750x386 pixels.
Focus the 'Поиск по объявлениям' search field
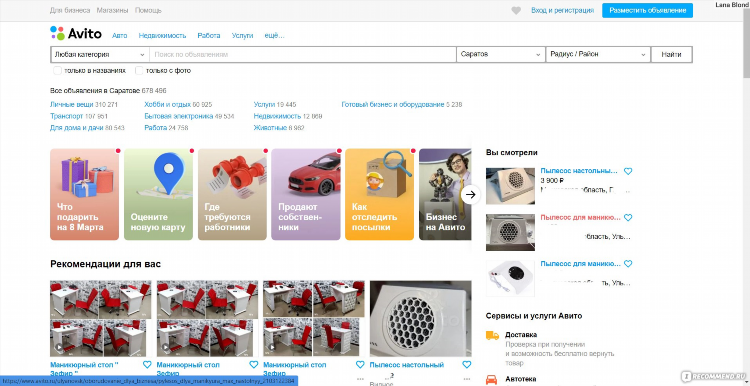tap(303, 55)
